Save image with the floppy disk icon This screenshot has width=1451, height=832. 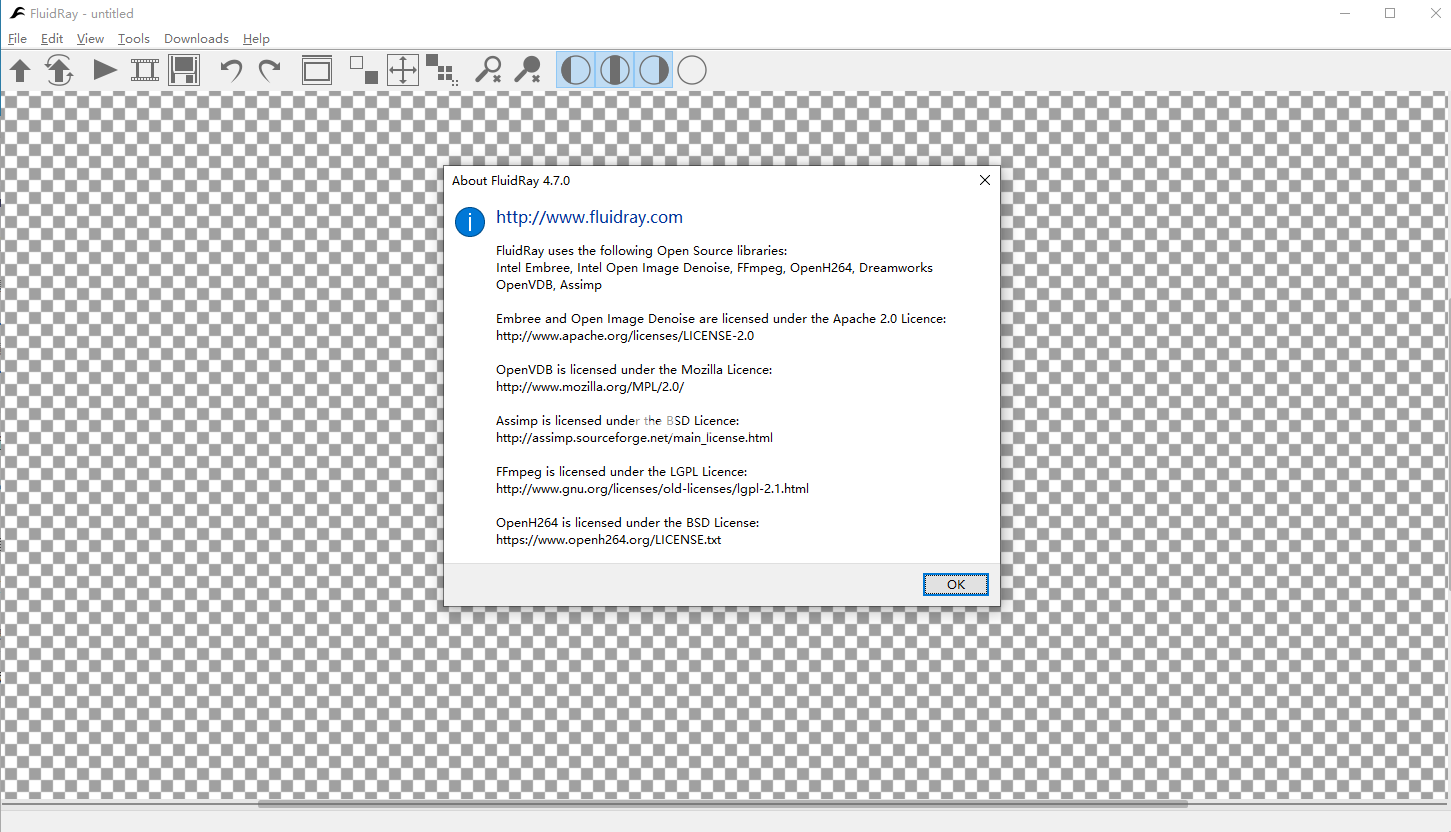(184, 70)
